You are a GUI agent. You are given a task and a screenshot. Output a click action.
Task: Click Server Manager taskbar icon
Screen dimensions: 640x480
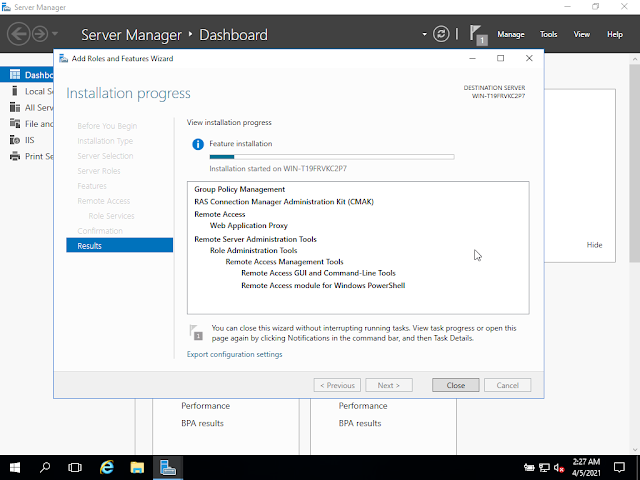click(168, 468)
